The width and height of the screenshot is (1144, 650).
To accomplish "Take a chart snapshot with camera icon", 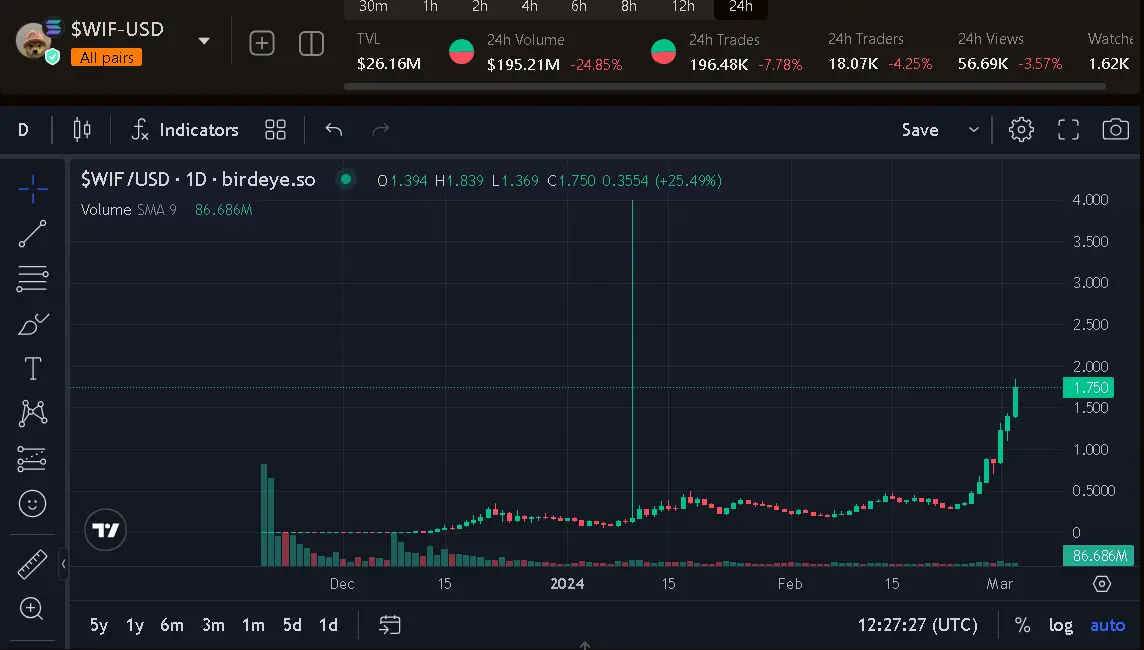I will (1115, 130).
